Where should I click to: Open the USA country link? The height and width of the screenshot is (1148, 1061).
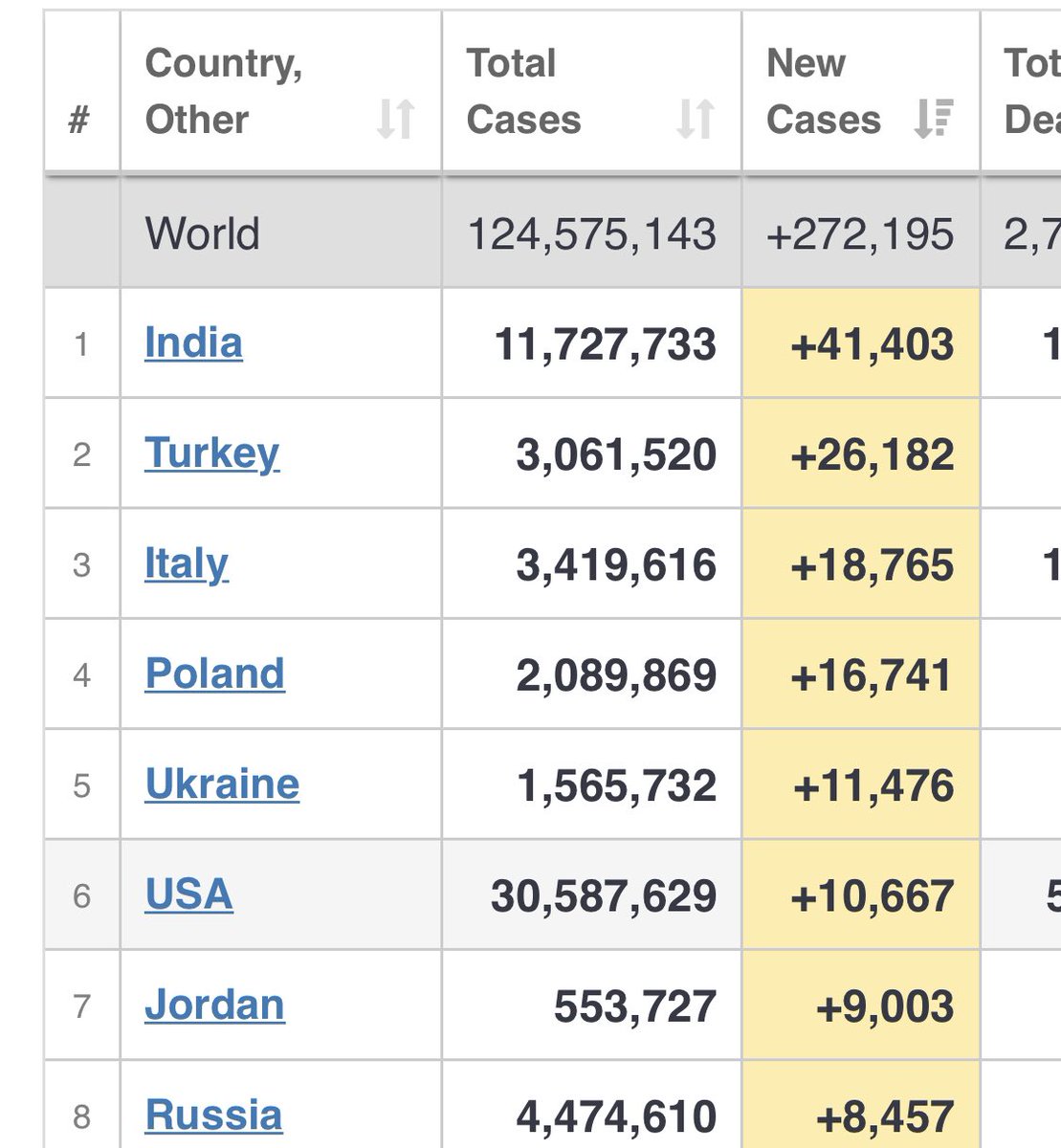[x=188, y=894]
